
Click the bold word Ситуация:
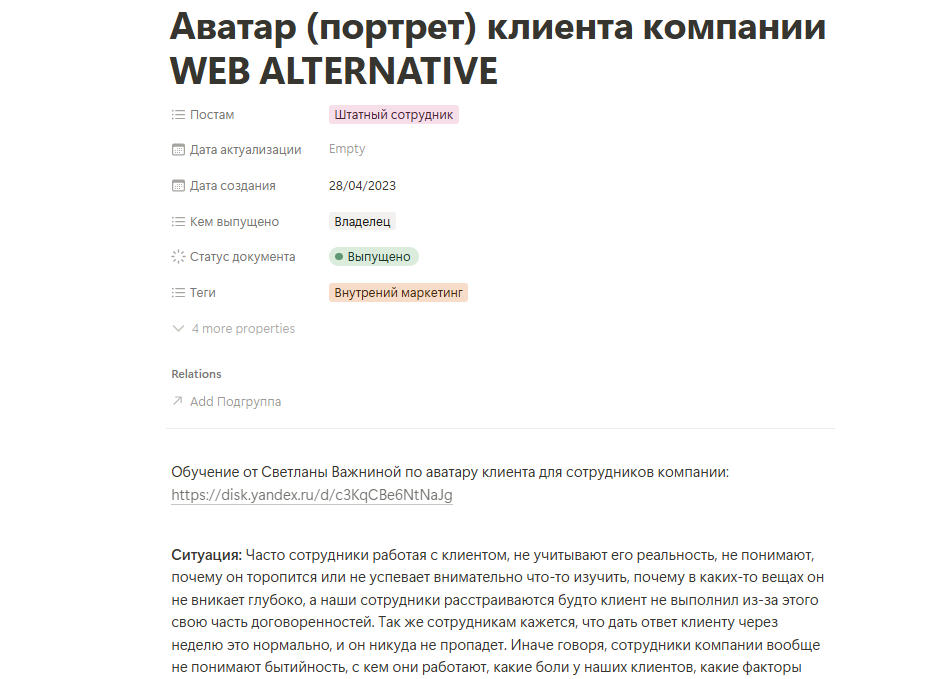206,554
